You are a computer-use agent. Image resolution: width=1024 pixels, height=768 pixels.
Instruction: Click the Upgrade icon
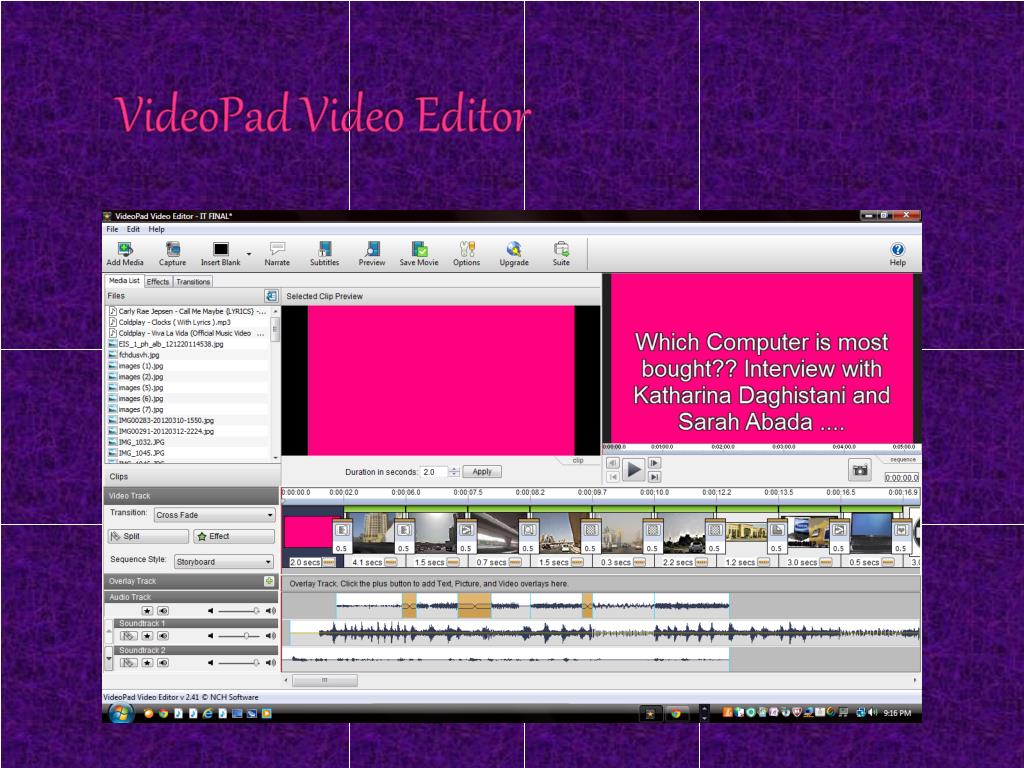tap(514, 253)
